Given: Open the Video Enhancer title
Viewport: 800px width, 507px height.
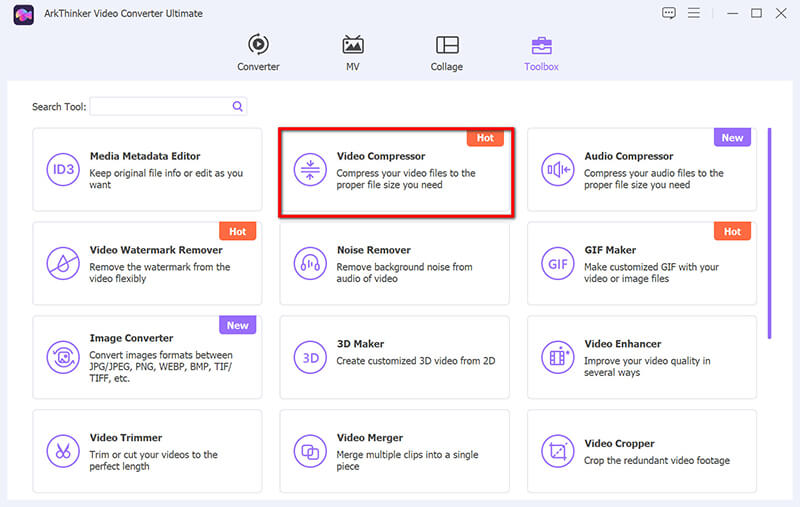Looking at the screenshot, I should coord(622,344).
